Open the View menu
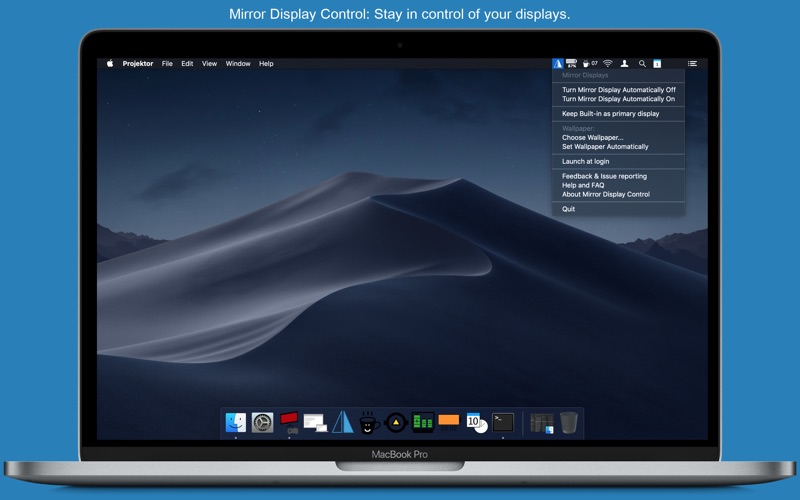The width and height of the screenshot is (800, 500). [209, 64]
